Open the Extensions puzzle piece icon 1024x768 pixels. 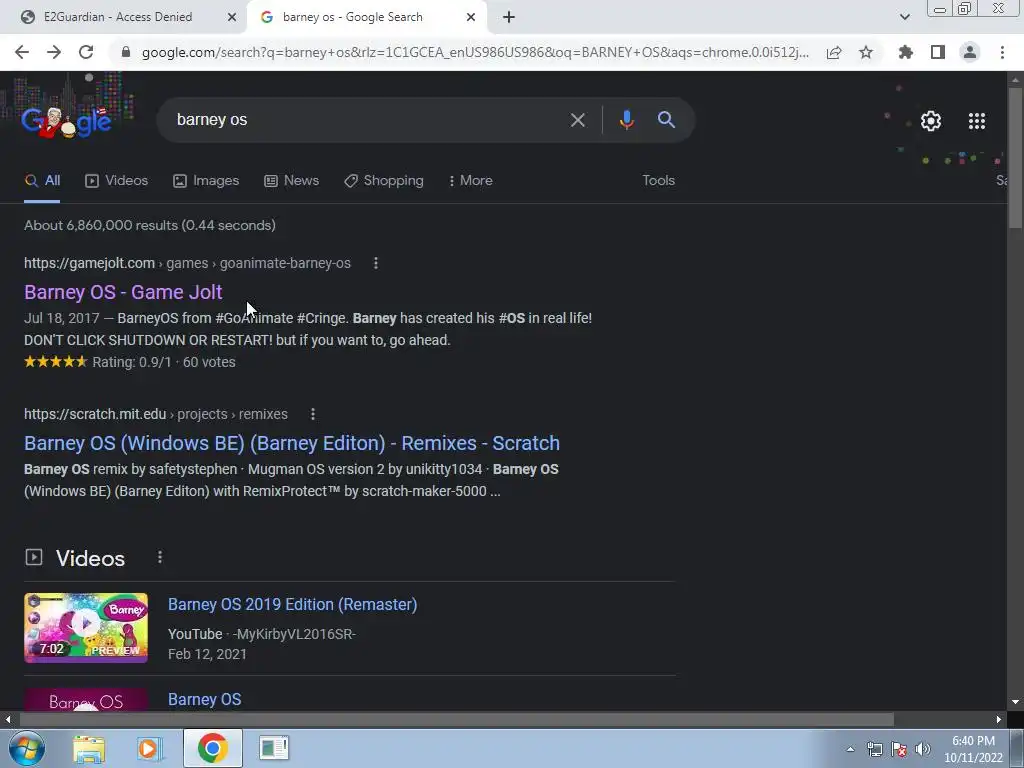tap(905, 52)
